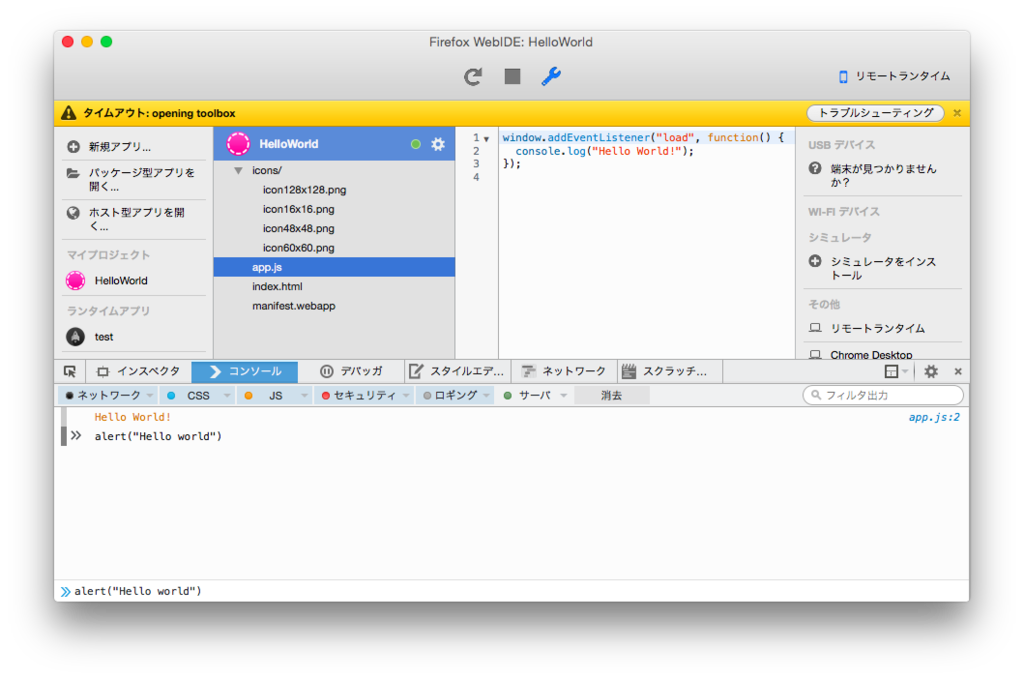The height and width of the screenshot is (679, 1024).
Task: Toggle the ロギング console filter
Action: point(451,396)
